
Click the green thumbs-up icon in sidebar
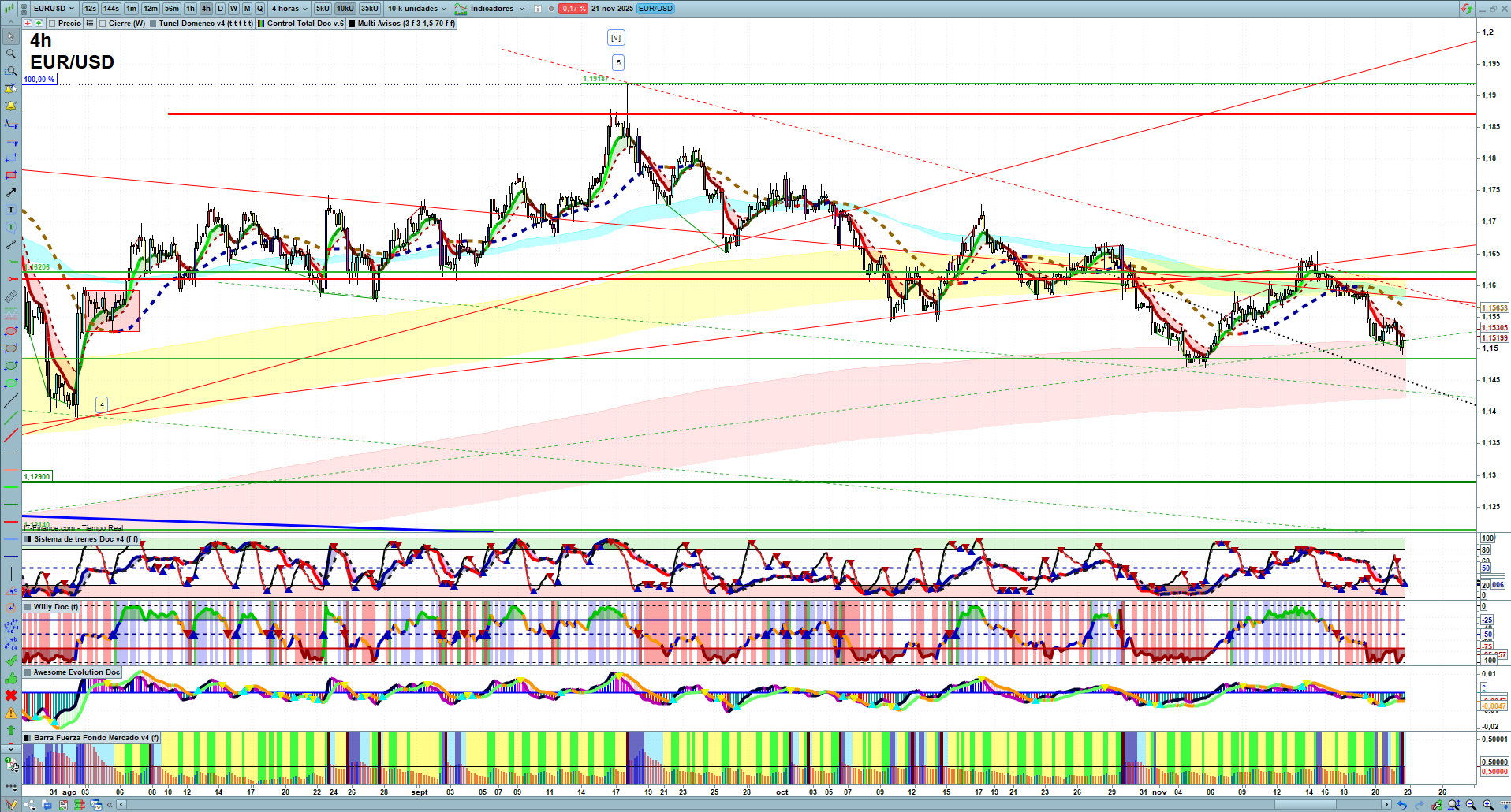(10, 678)
